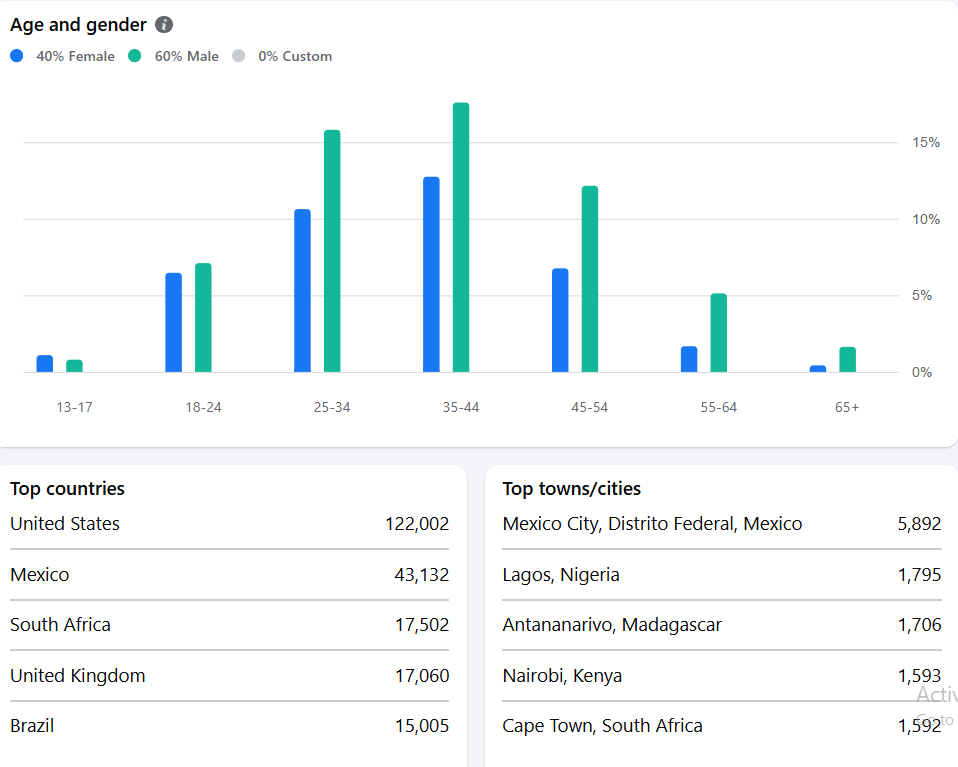This screenshot has height=767, width=958.
Task: Click the 65+ age group label
Action: (x=847, y=407)
